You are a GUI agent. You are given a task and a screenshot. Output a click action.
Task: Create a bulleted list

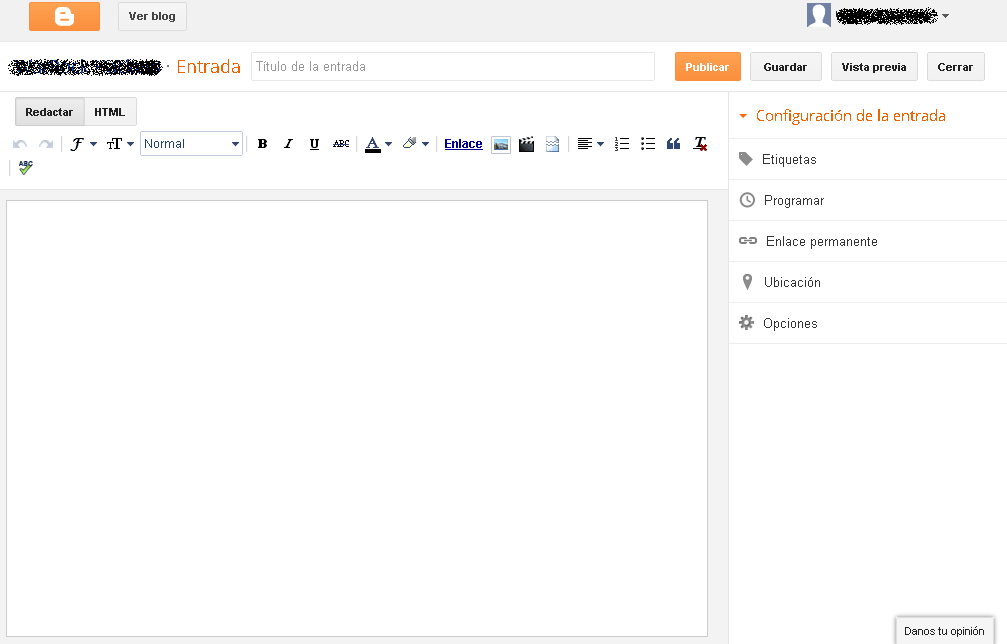(648, 144)
